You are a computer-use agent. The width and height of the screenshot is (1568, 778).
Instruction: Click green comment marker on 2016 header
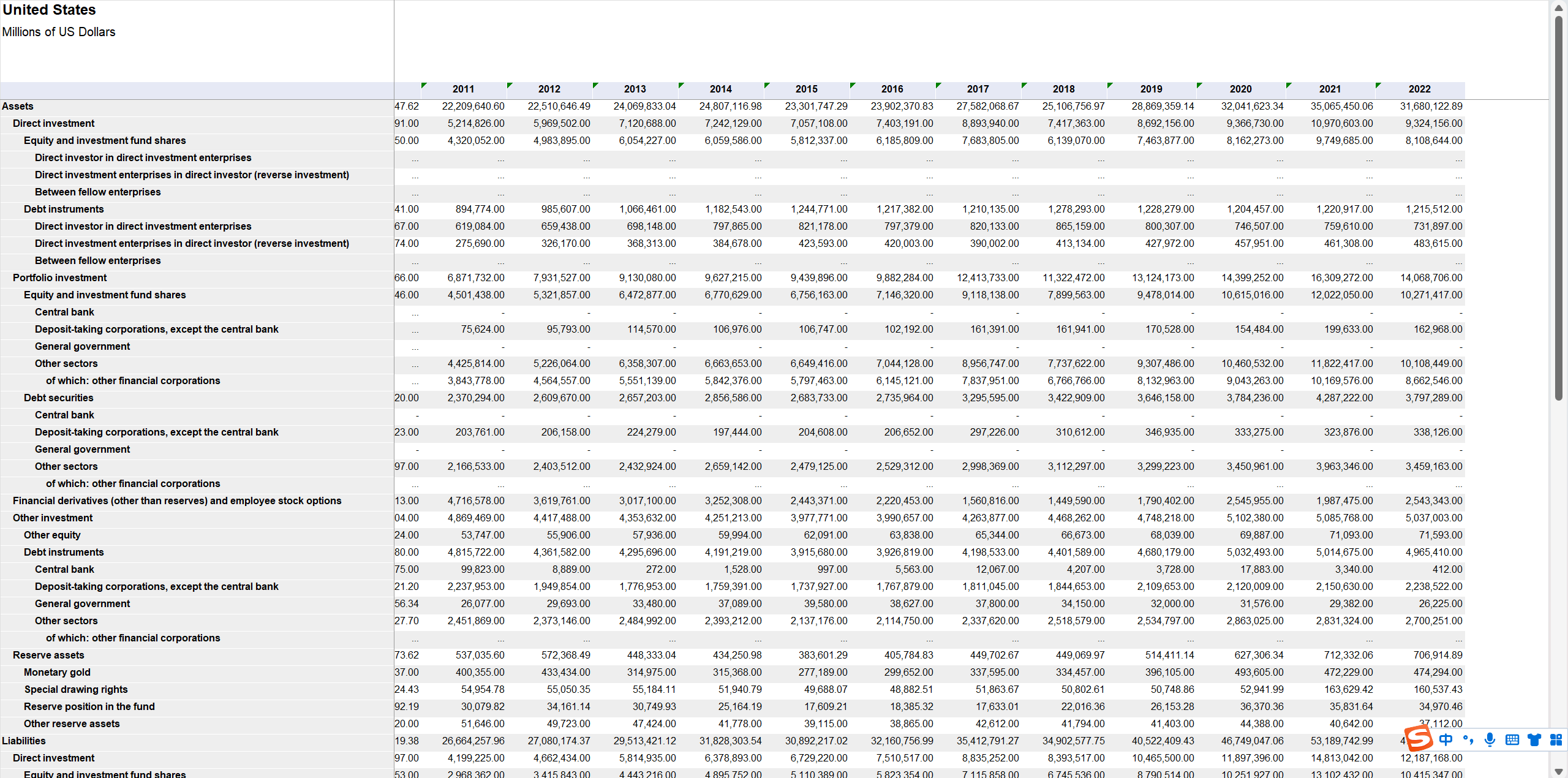click(x=853, y=85)
